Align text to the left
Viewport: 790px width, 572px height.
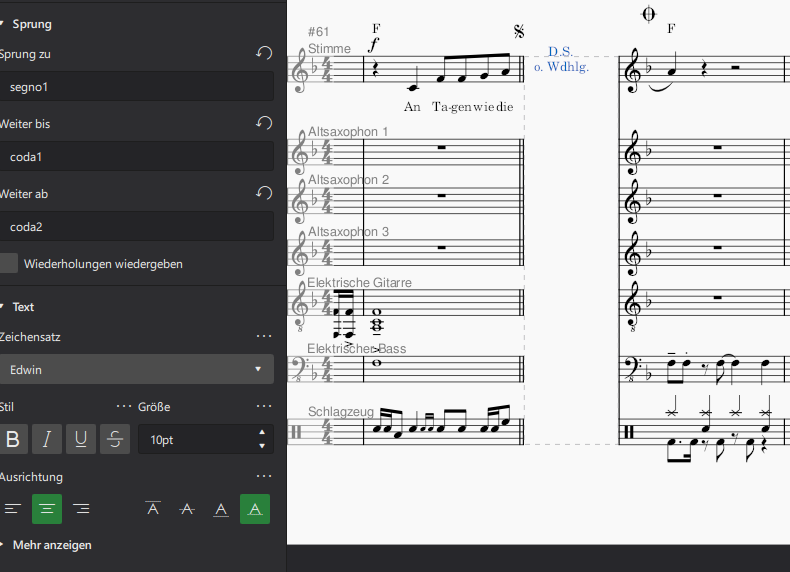(13, 509)
